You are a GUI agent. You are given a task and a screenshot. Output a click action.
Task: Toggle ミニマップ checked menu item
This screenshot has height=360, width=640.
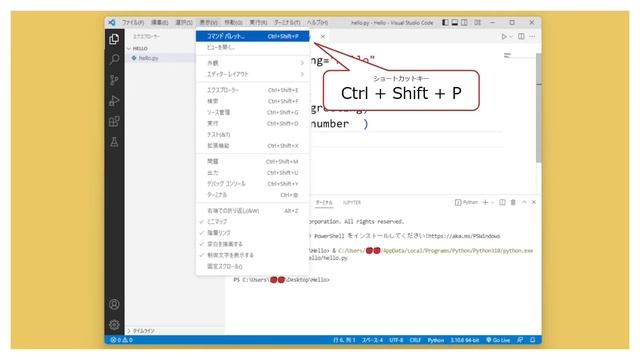coord(253,222)
